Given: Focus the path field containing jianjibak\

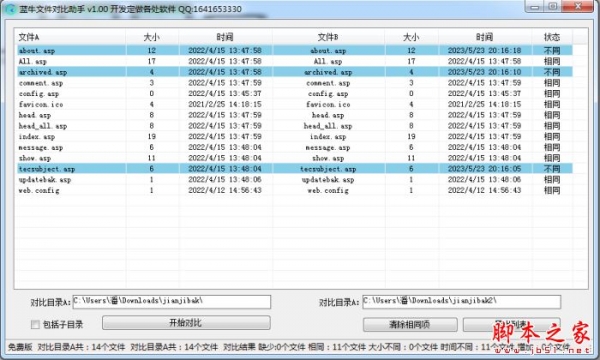Looking at the screenshot, I should tap(172, 301).
